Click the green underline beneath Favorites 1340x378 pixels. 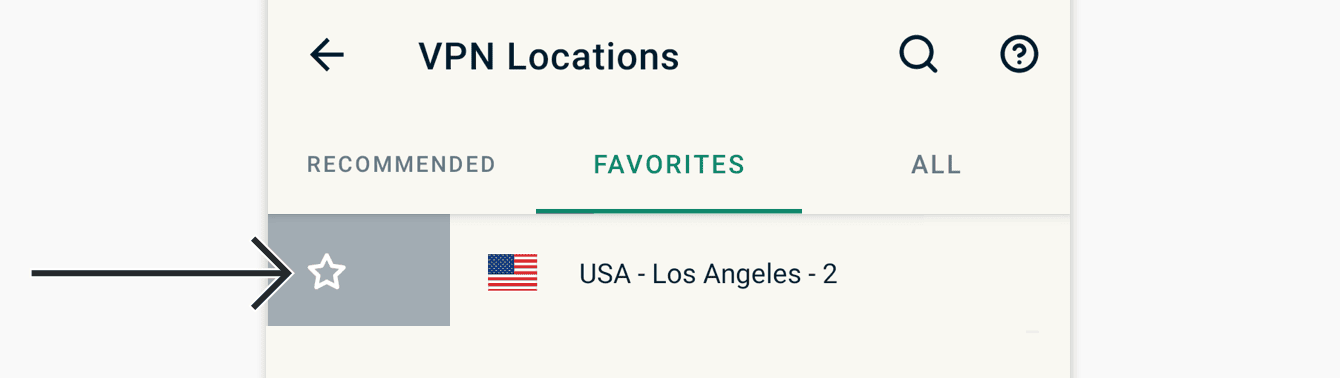tap(669, 211)
